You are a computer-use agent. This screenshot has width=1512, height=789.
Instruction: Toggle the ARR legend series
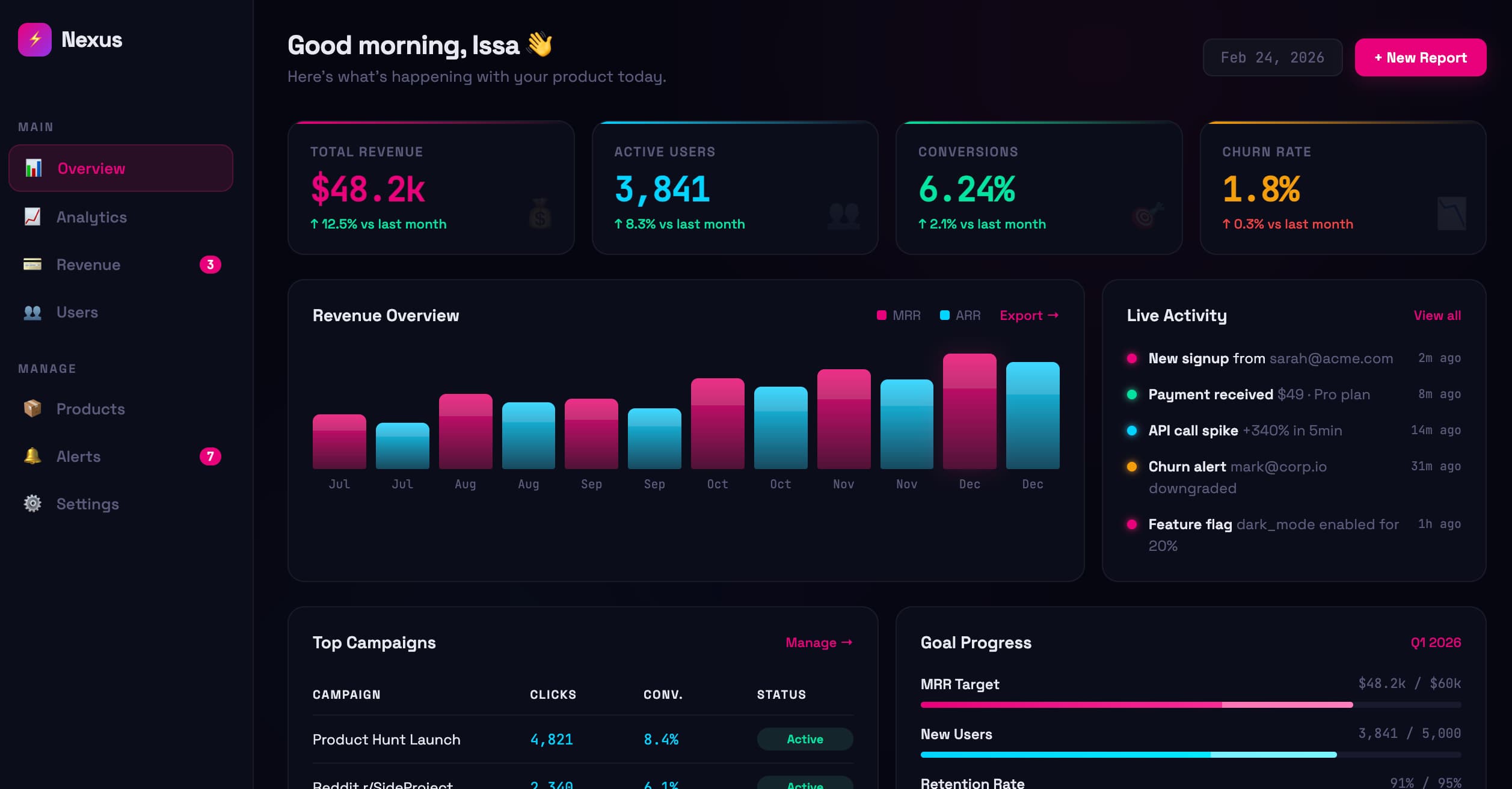pos(960,315)
